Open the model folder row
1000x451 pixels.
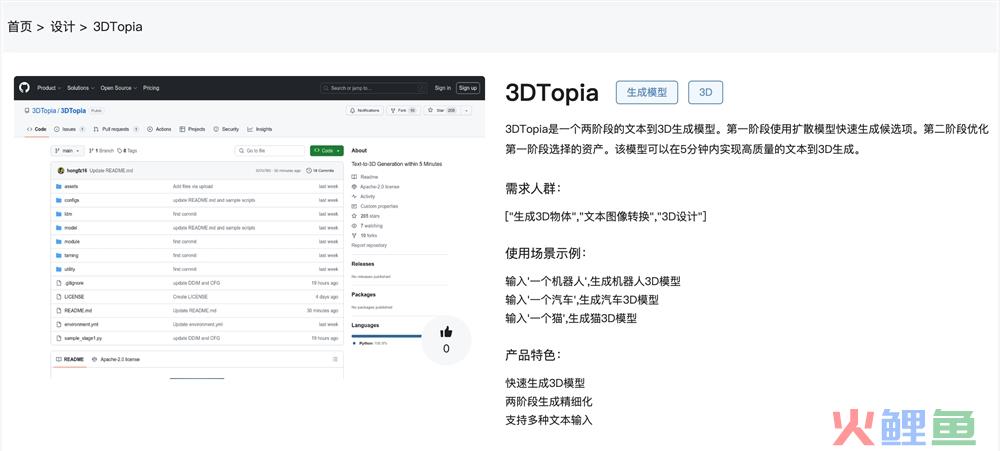tap(197, 228)
